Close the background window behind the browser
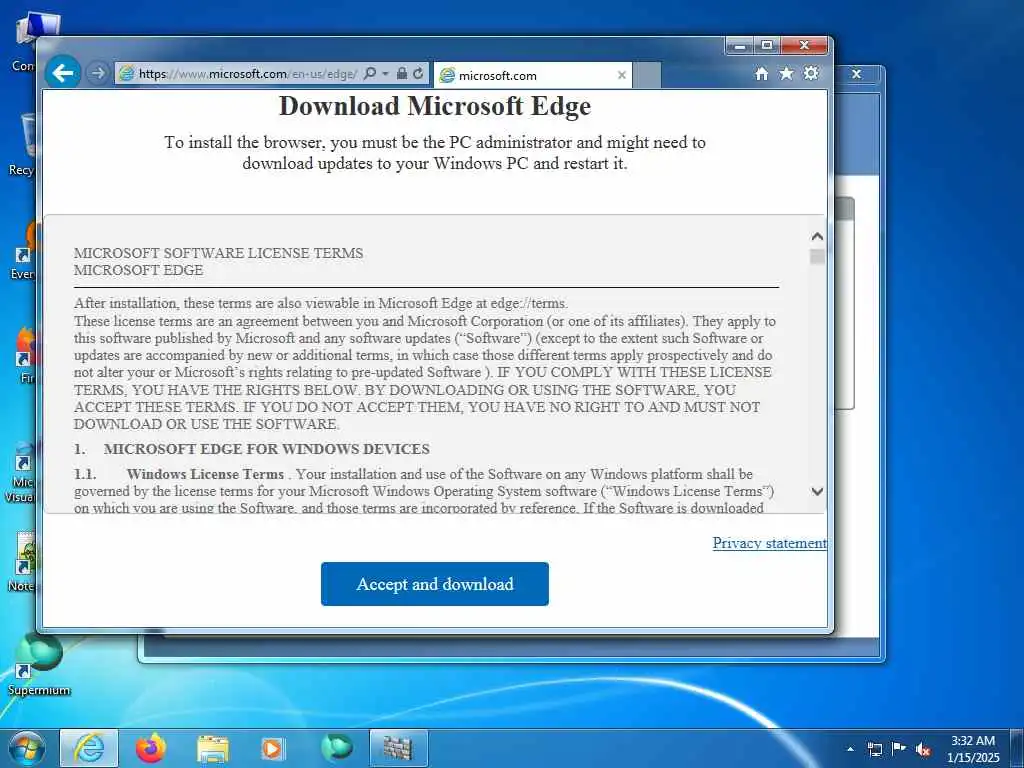1024x768 pixels. (856, 74)
